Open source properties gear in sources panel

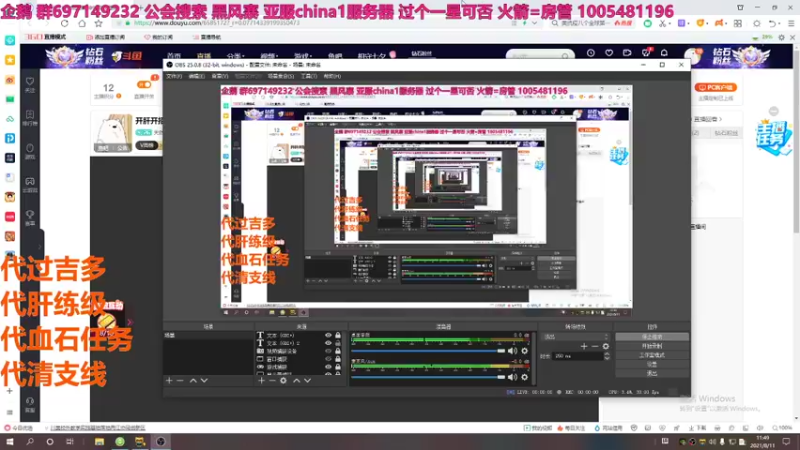point(283,381)
